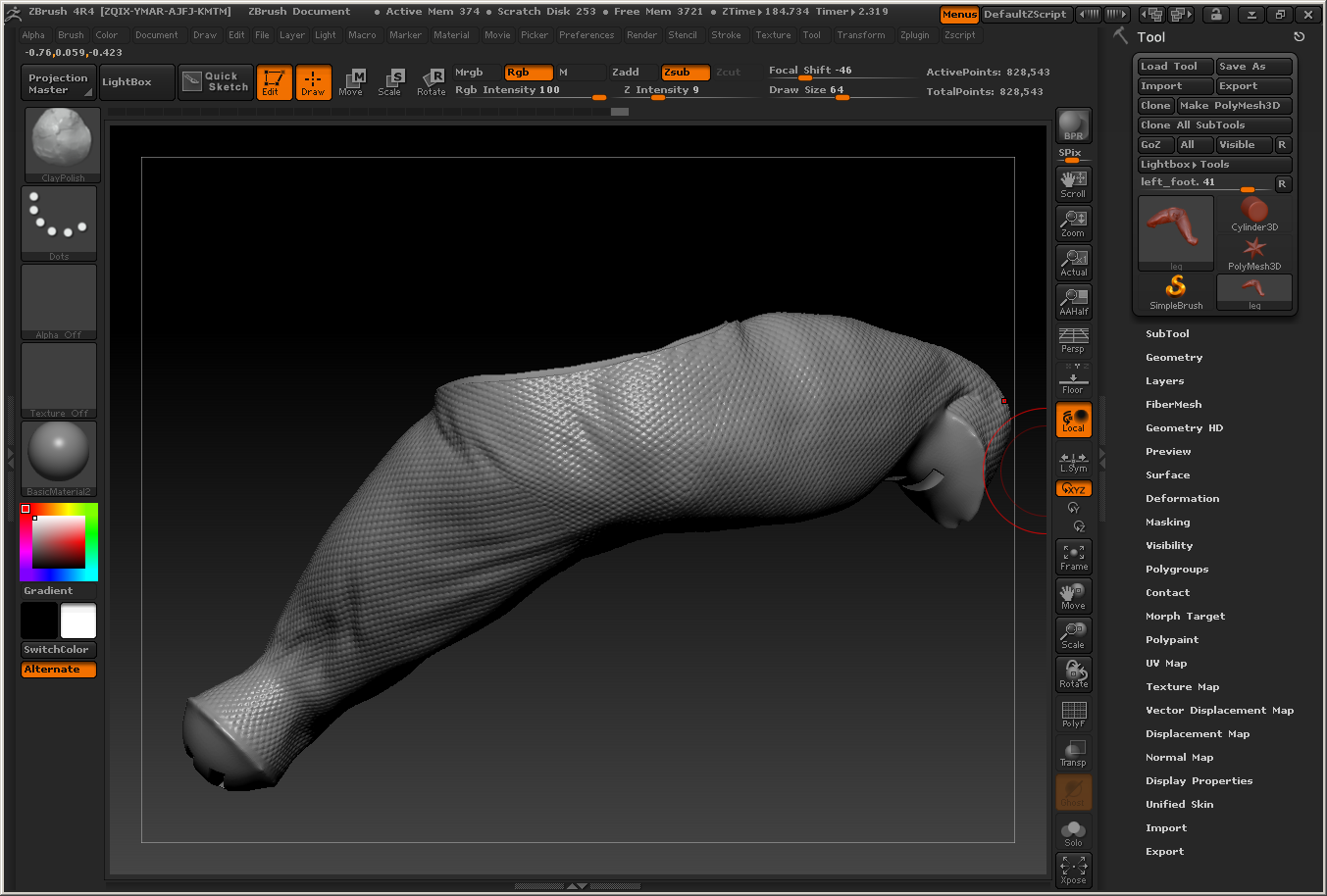Click the Load Tool button
The image size is (1327, 896).
pos(1173,67)
